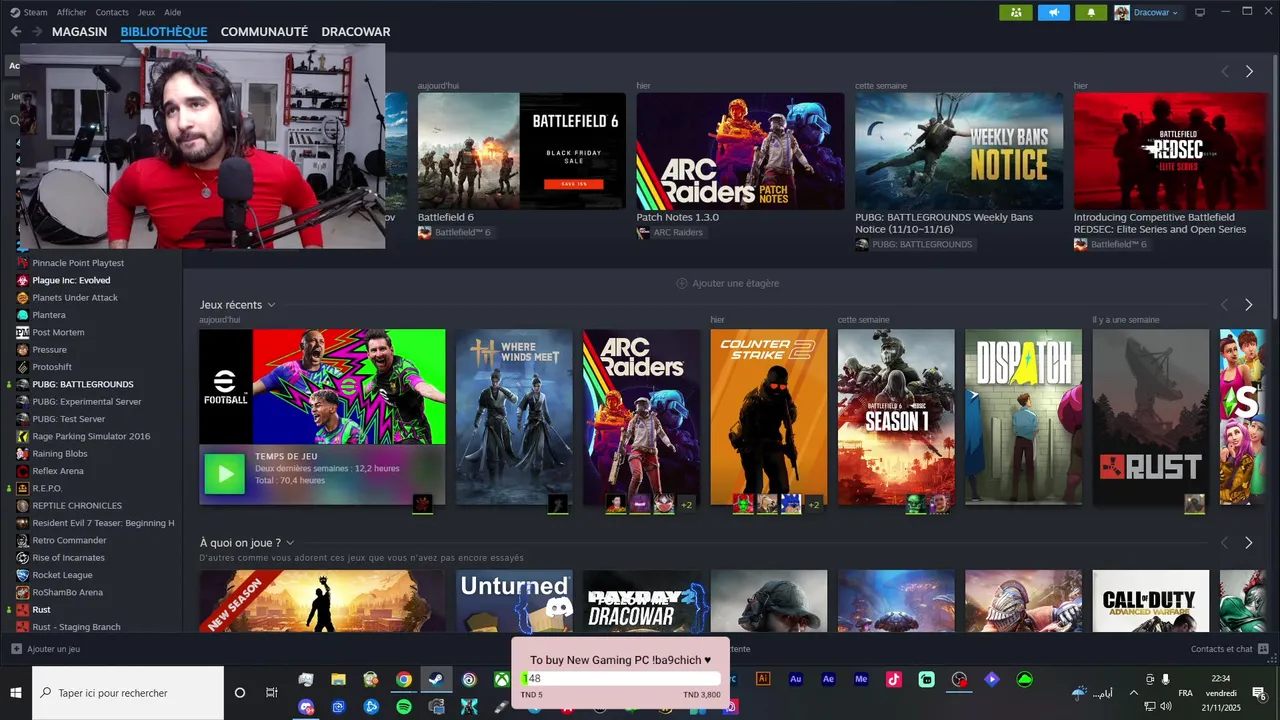Open TikTok from the taskbar
This screenshot has height=720, width=1280.
tap(894, 679)
